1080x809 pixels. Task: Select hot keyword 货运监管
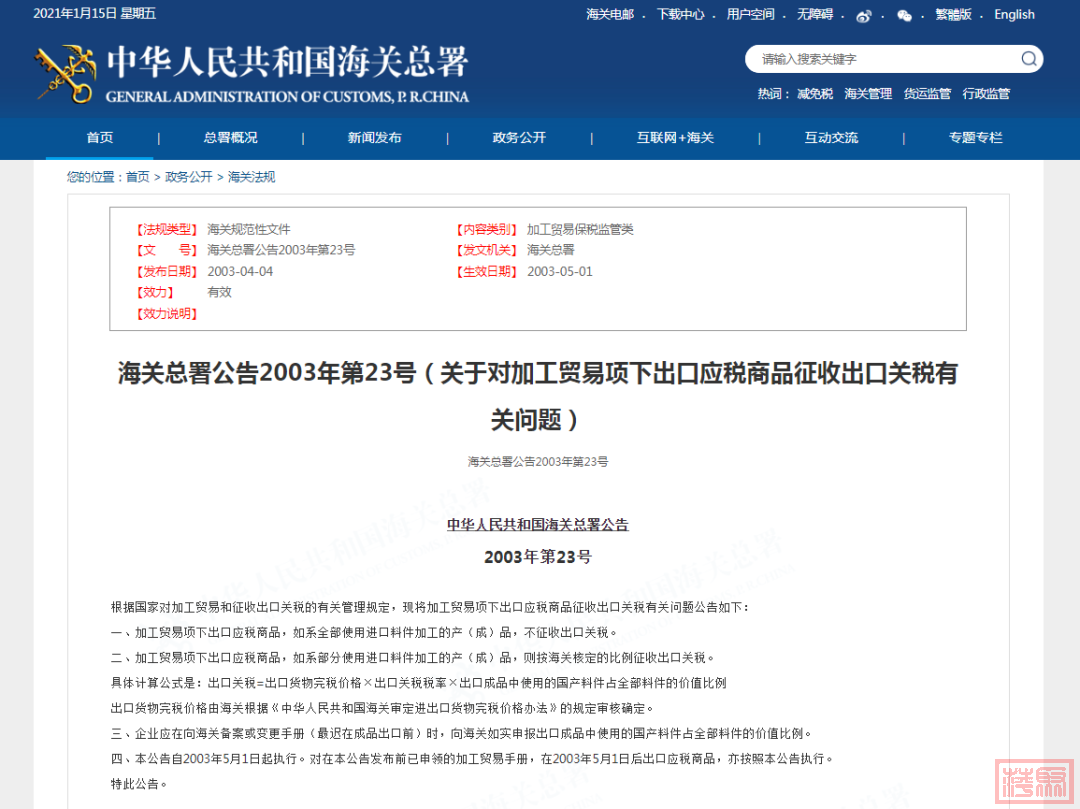point(927,94)
